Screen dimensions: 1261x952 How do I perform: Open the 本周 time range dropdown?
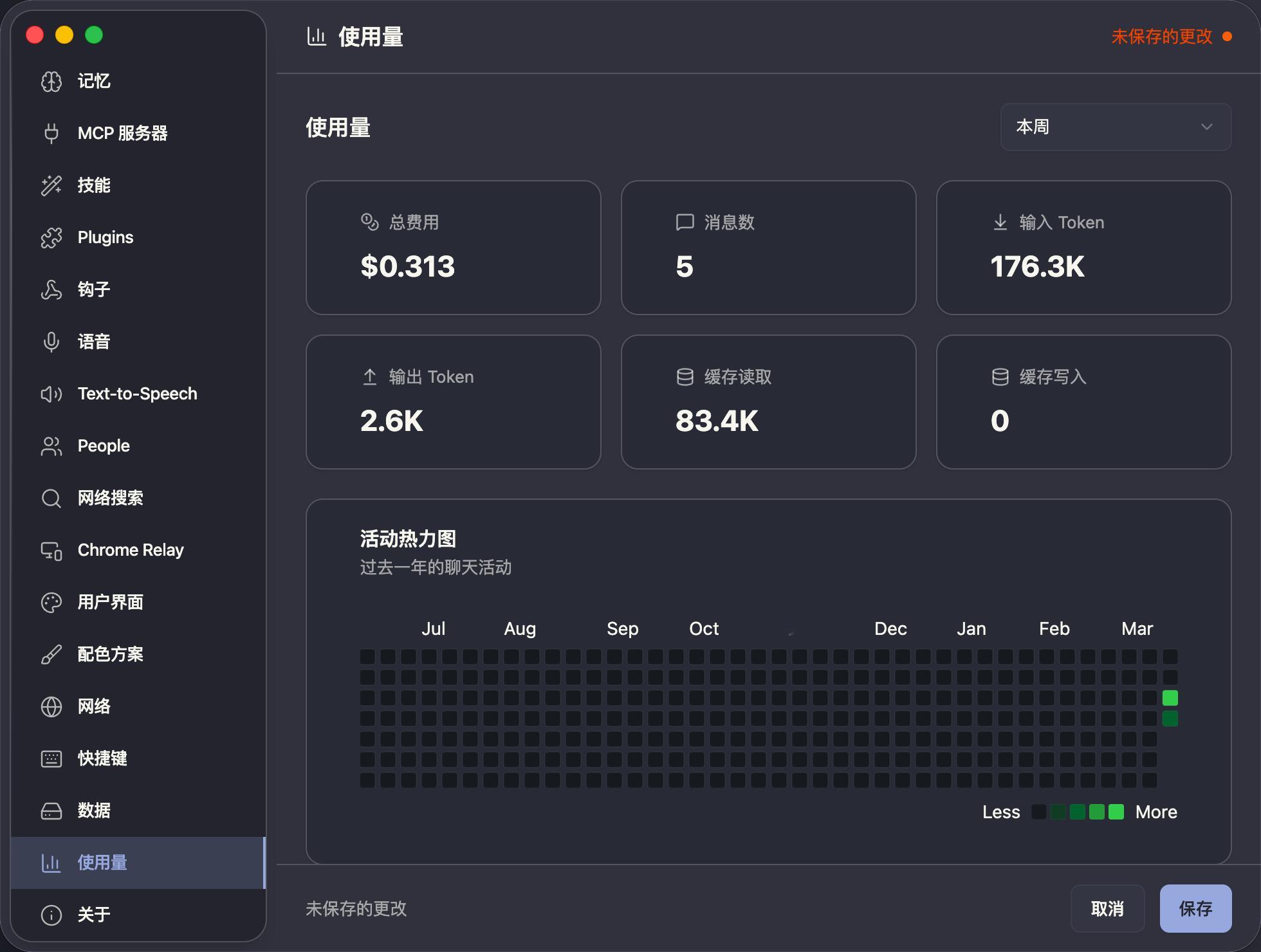pos(1115,127)
